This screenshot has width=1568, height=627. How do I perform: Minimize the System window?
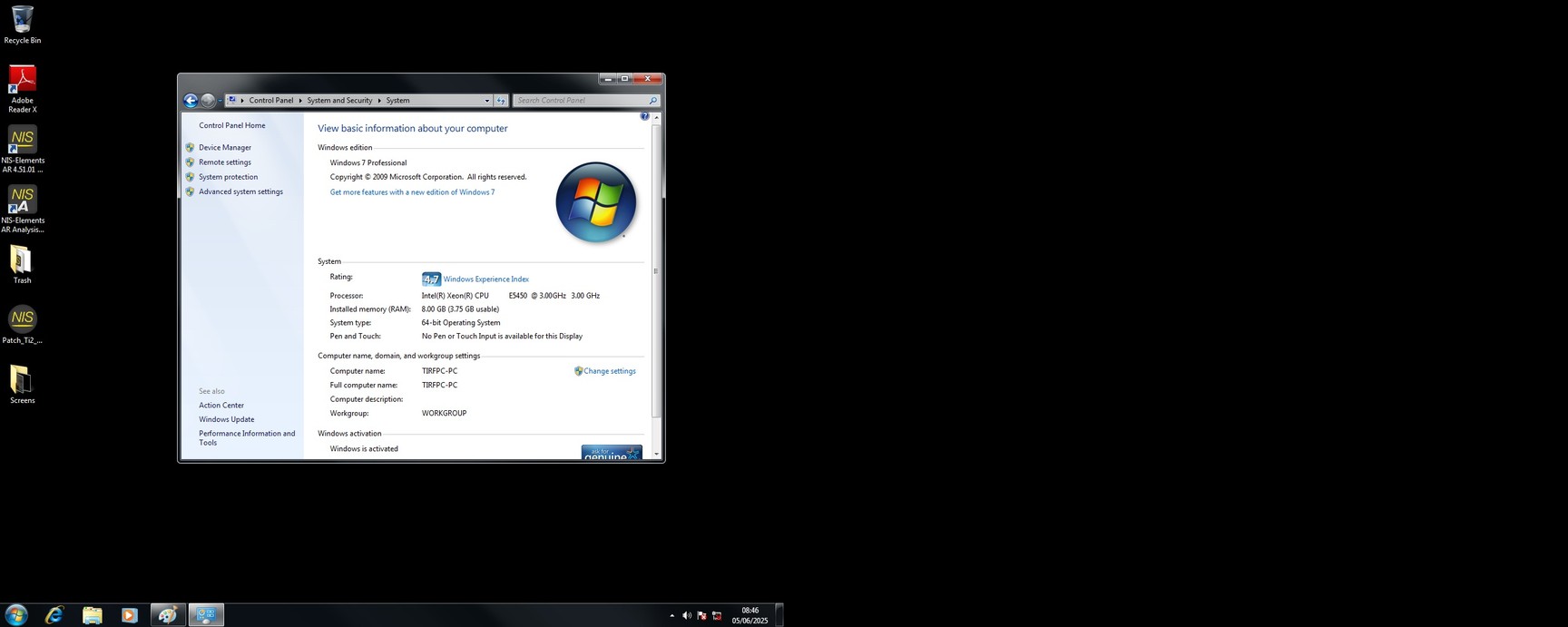(x=608, y=79)
